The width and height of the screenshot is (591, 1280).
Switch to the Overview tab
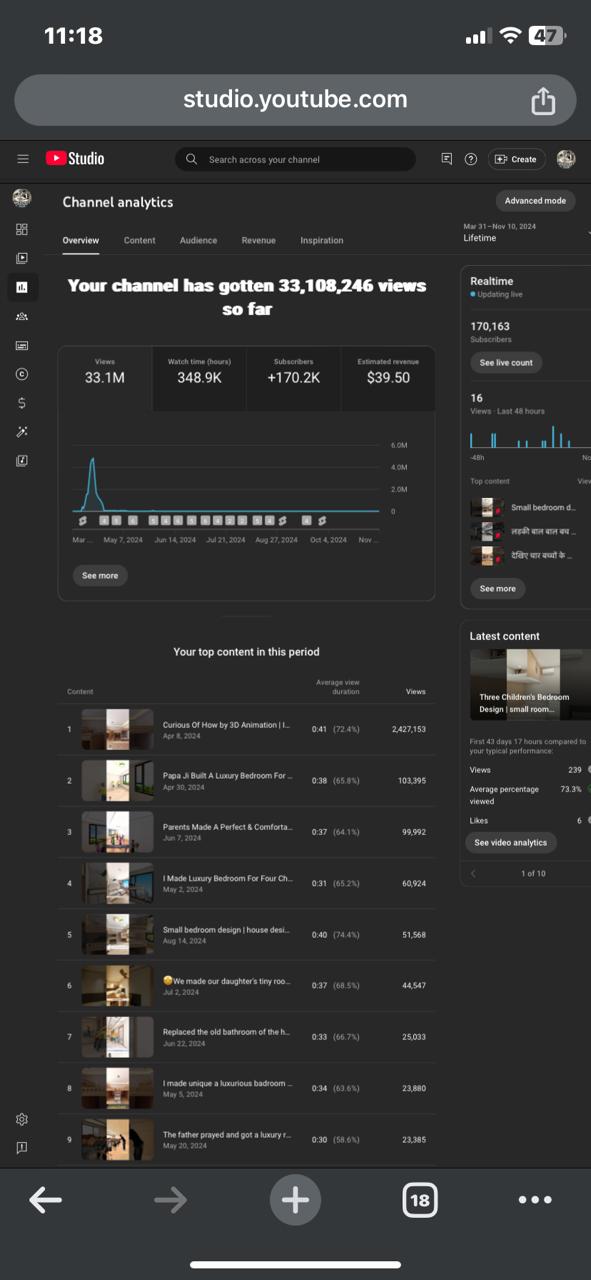click(x=81, y=240)
